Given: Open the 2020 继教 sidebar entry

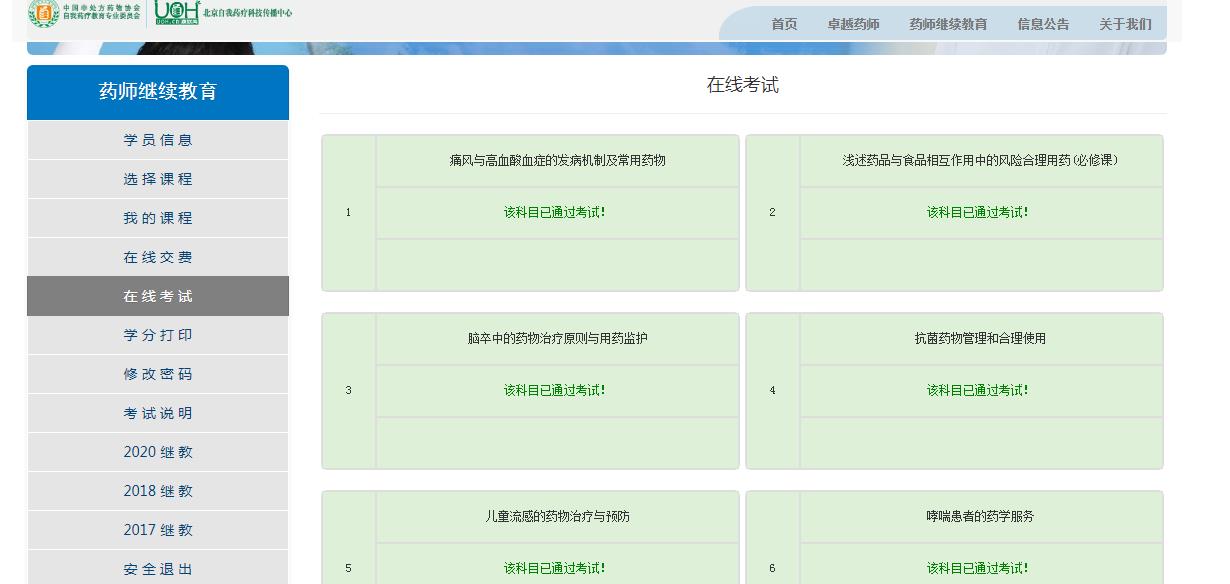Looking at the screenshot, I should tap(158, 452).
